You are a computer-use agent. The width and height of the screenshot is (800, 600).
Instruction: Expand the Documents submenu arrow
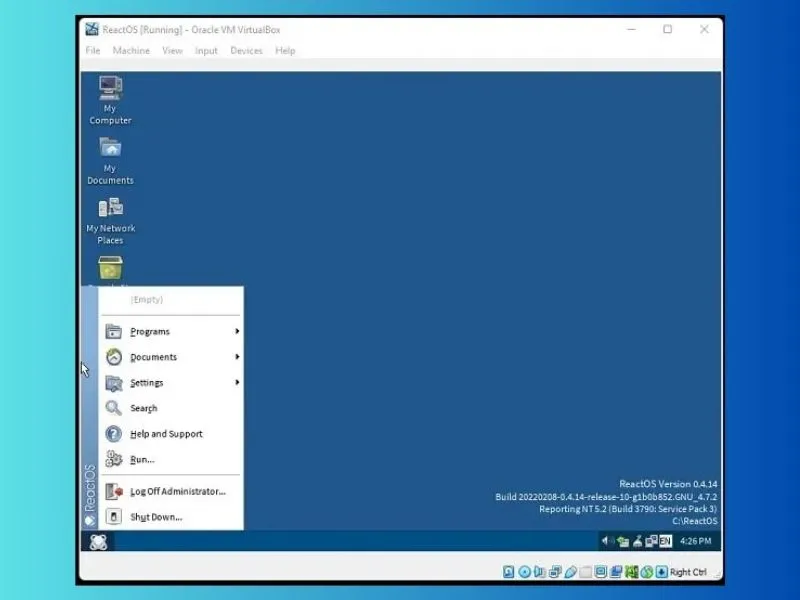237,357
